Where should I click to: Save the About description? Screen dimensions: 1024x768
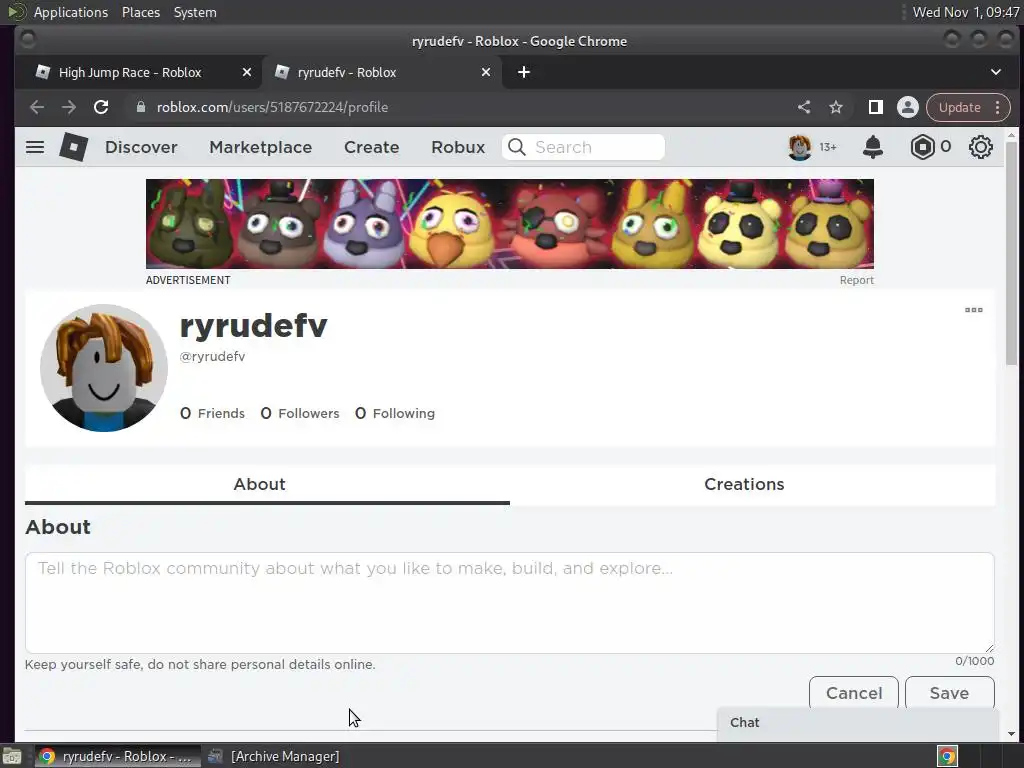pos(950,693)
